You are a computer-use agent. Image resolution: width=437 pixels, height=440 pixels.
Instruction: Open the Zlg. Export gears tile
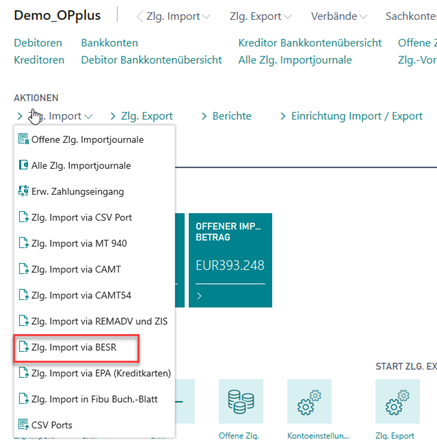pos(397,401)
